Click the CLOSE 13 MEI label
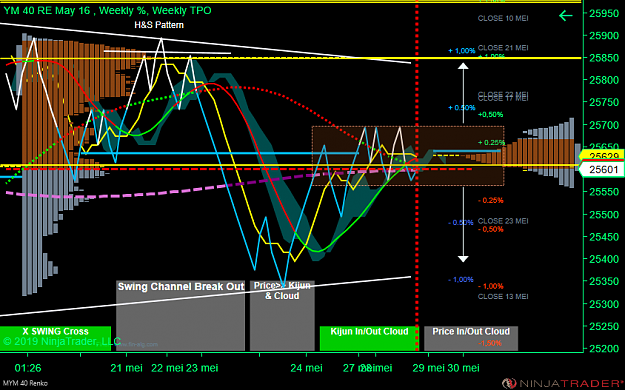Image resolution: width=625 pixels, height=390 pixels. 503,296
